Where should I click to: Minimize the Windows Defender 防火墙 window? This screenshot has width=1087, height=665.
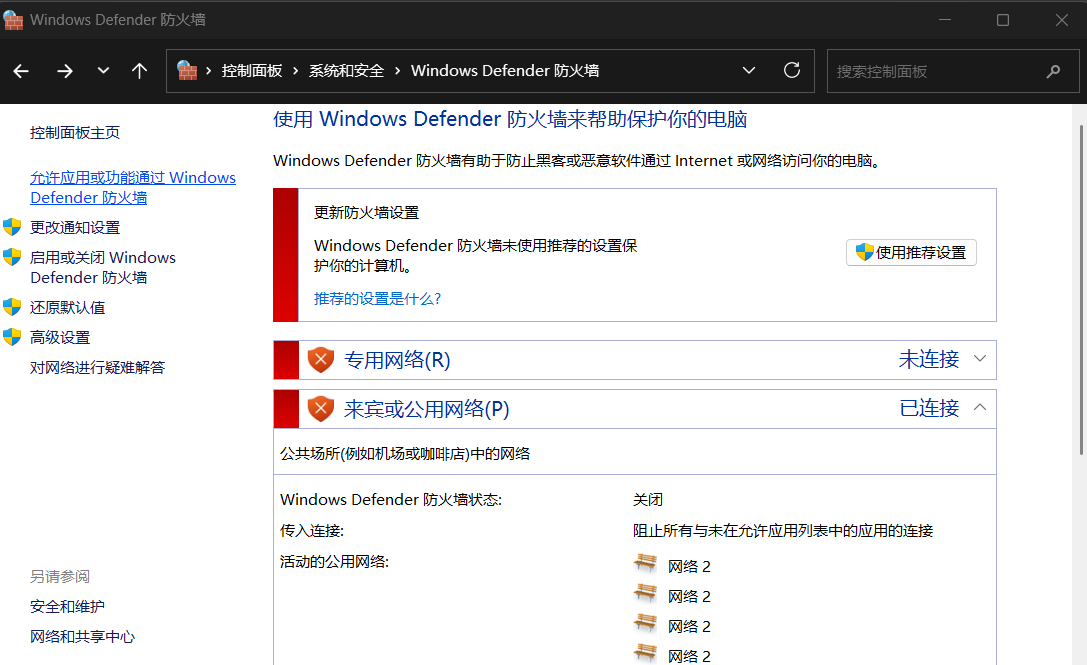click(x=944, y=20)
